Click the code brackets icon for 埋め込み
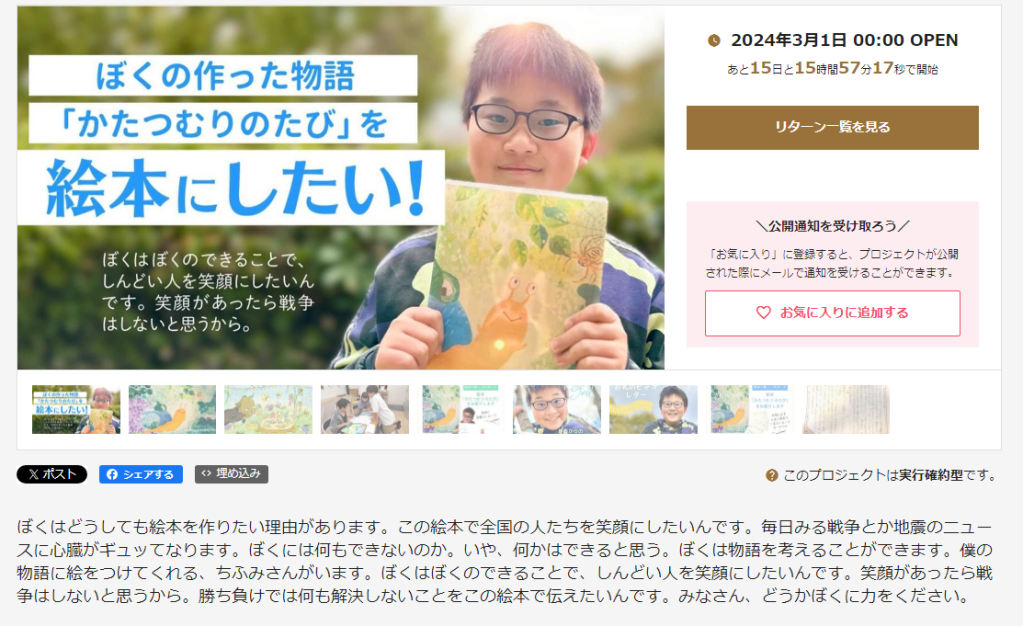This screenshot has height=626, width=1023. click(206, 474)
